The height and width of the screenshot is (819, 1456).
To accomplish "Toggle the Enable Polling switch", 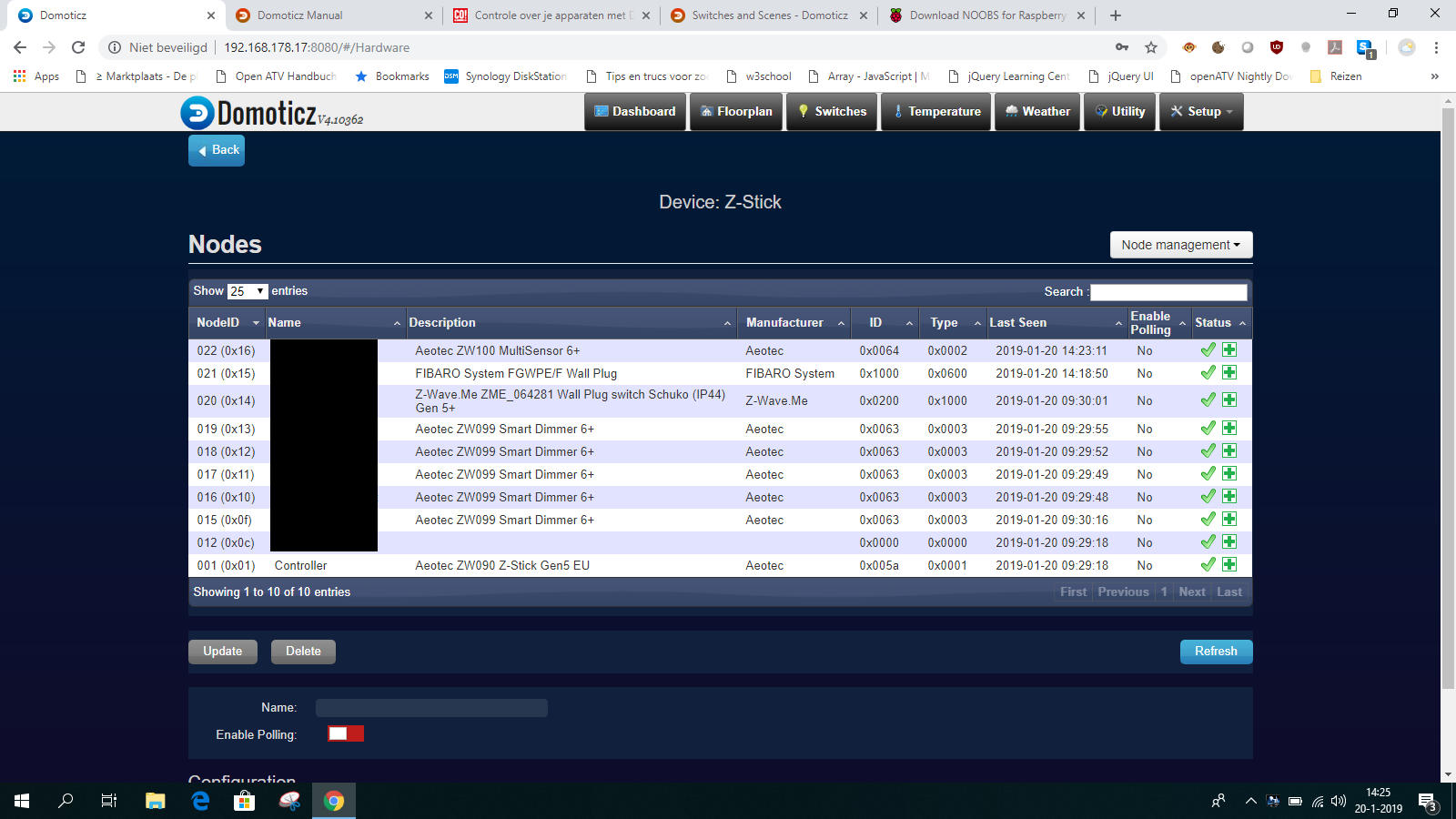I will [x=346, y=734].
